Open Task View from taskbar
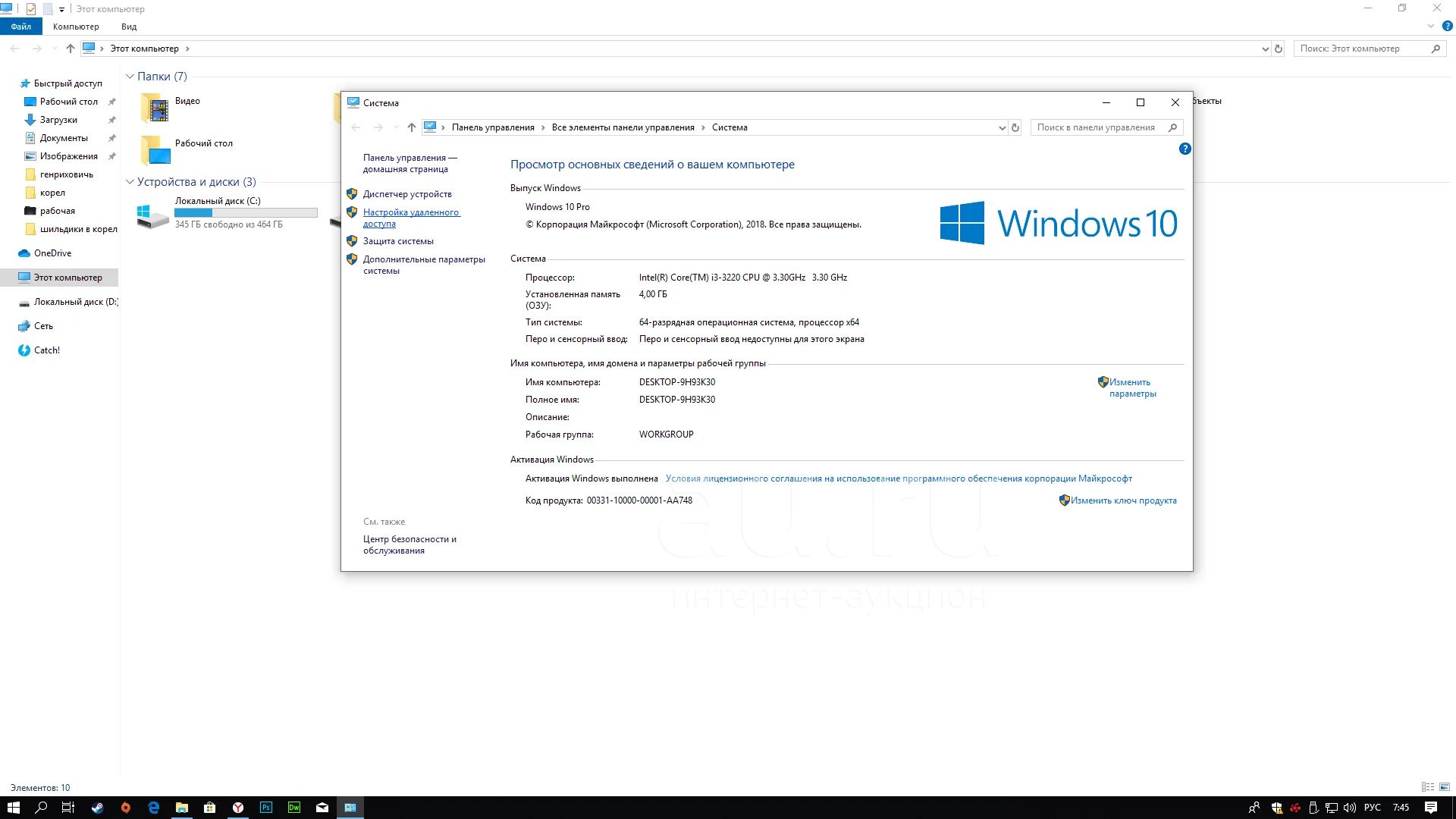Viewport: 1456px width, 819px height. click(68, 808)
